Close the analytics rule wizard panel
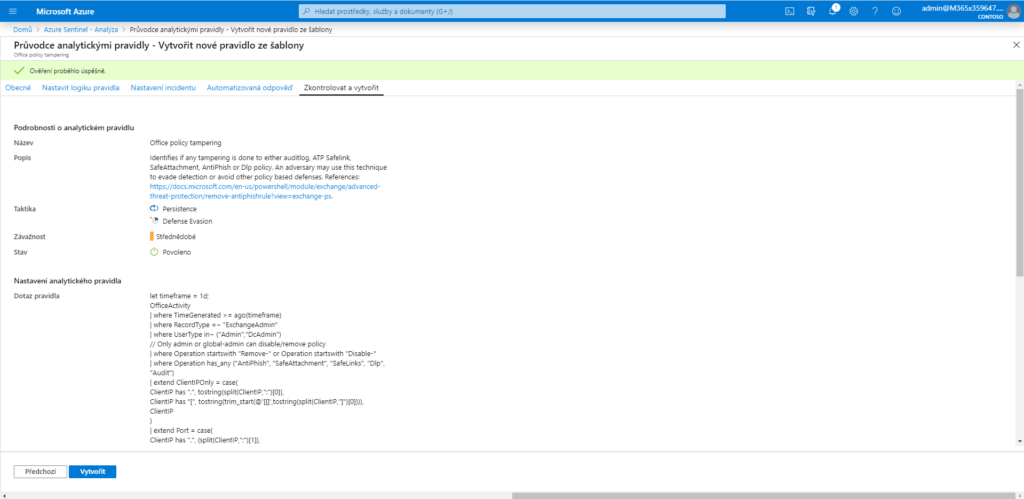The height and width of the screenshot is (499, 1024). (1016, 46)
